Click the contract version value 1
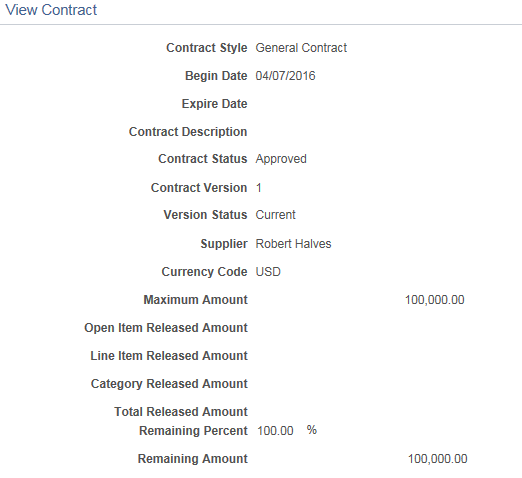The height and width of the screenshot is (478, 522). (259, 188)
